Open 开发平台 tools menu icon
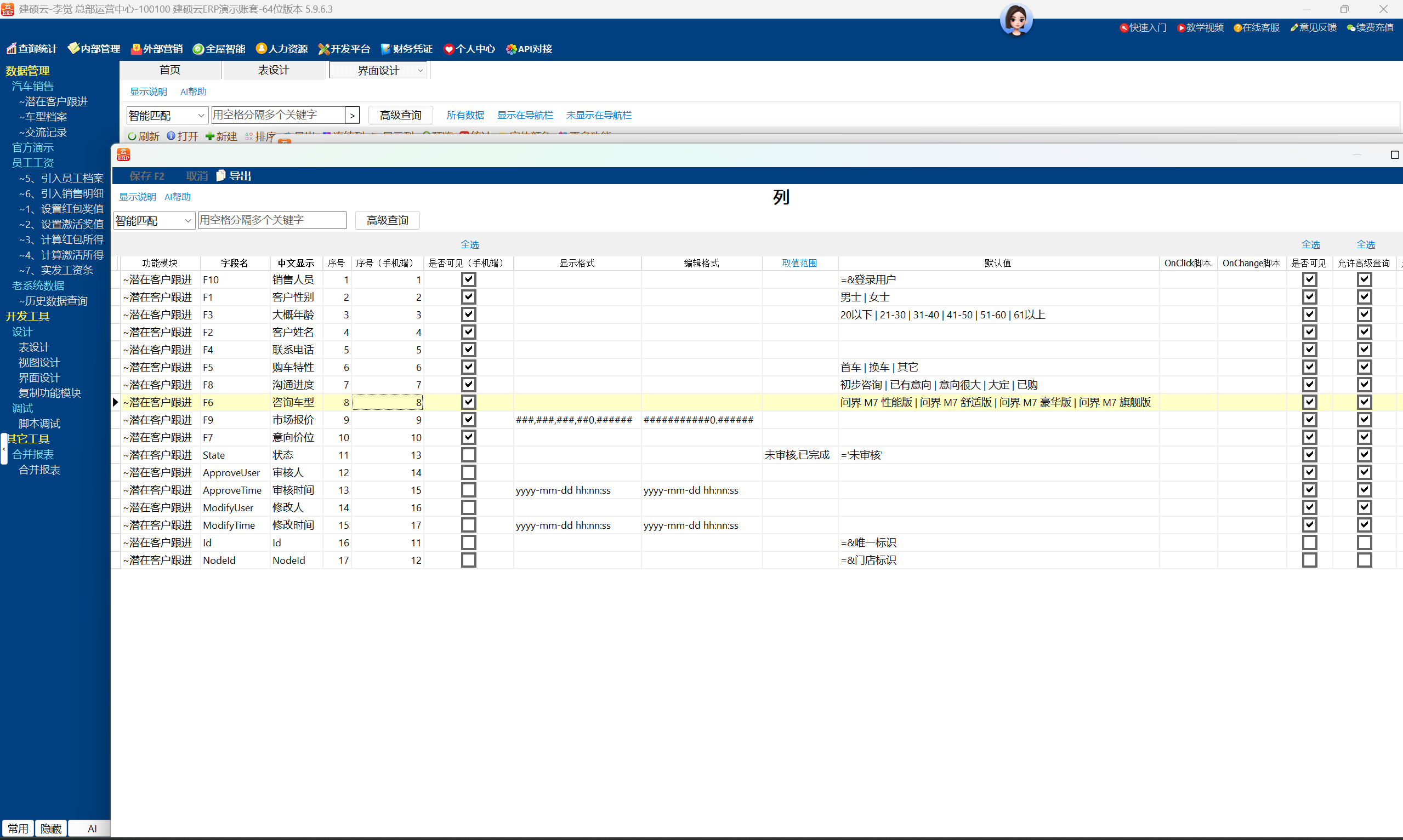The image size is (1403, 840). tap(323, 49)
